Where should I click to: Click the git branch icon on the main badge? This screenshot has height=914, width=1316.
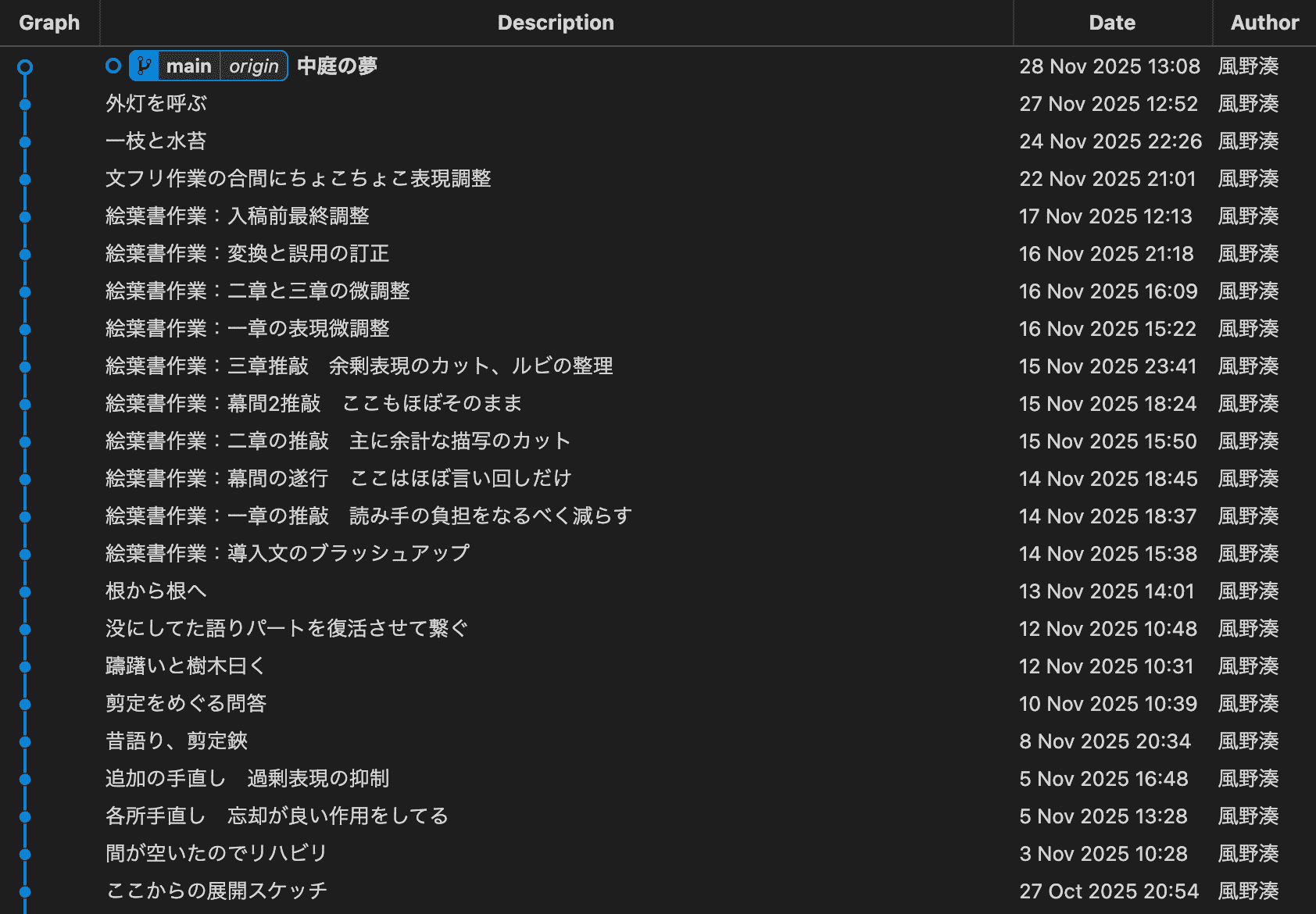click(143, 66)
